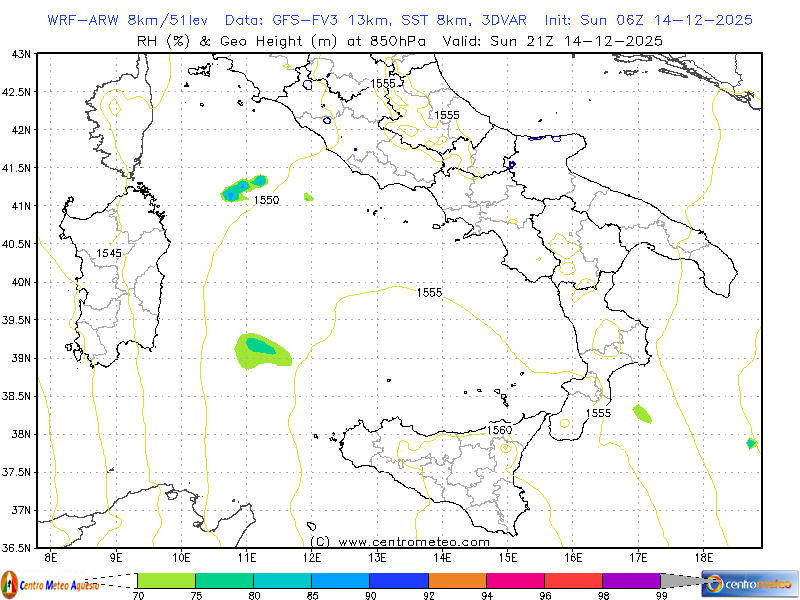Click the small green patch near 17E 38.25N
This screenshot has height=600, width=800.
coord(642,412)
